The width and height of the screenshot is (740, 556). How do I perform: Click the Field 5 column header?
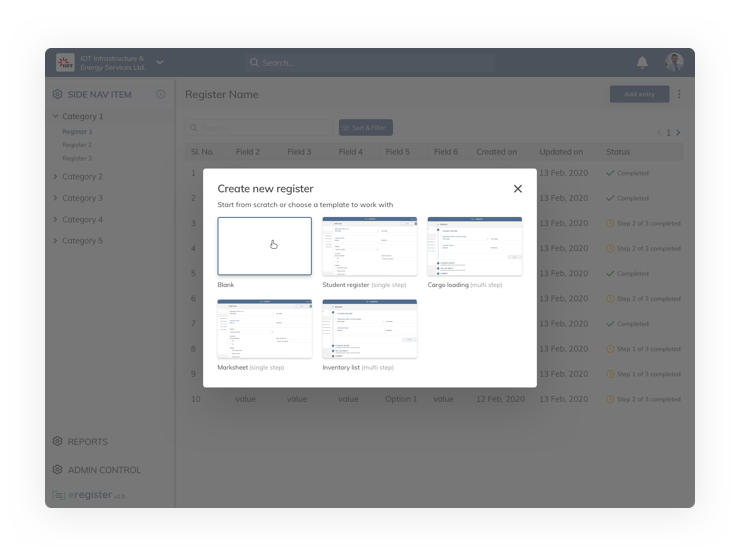pyautogui.click(x=397, y=152)
